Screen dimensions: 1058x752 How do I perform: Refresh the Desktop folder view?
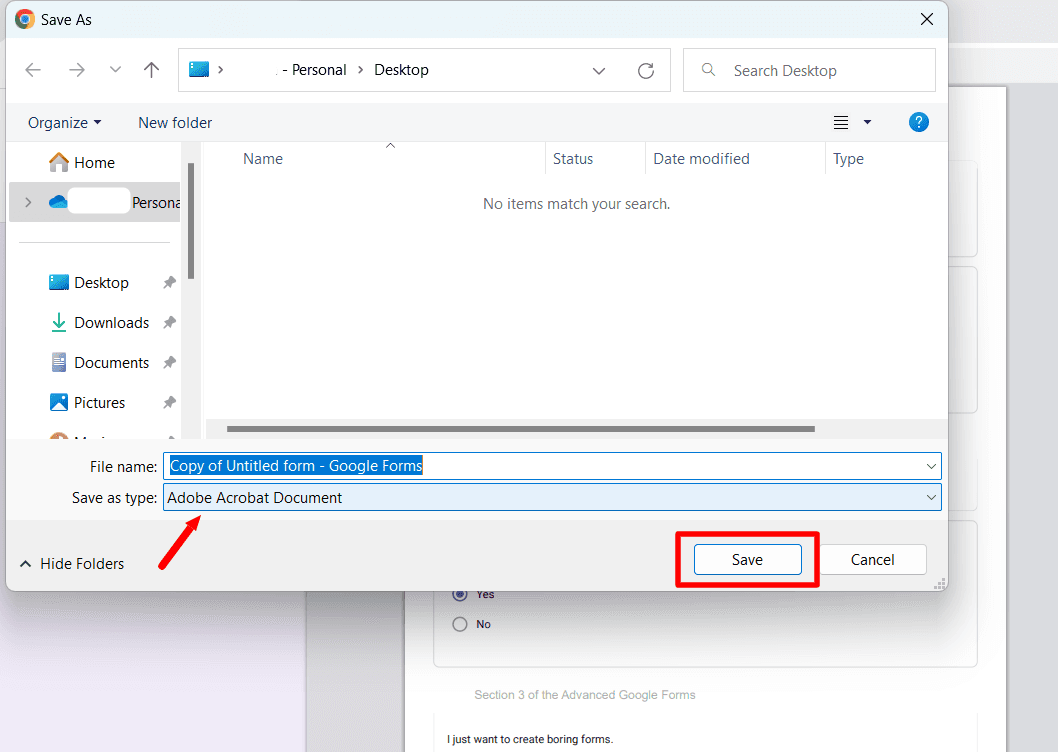(646, 70)
